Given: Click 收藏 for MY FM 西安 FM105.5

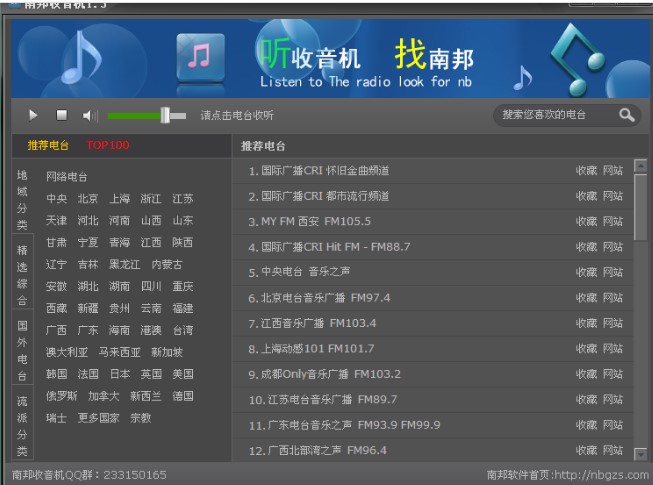Looking at the screenshot, I should tap(586, 222).
